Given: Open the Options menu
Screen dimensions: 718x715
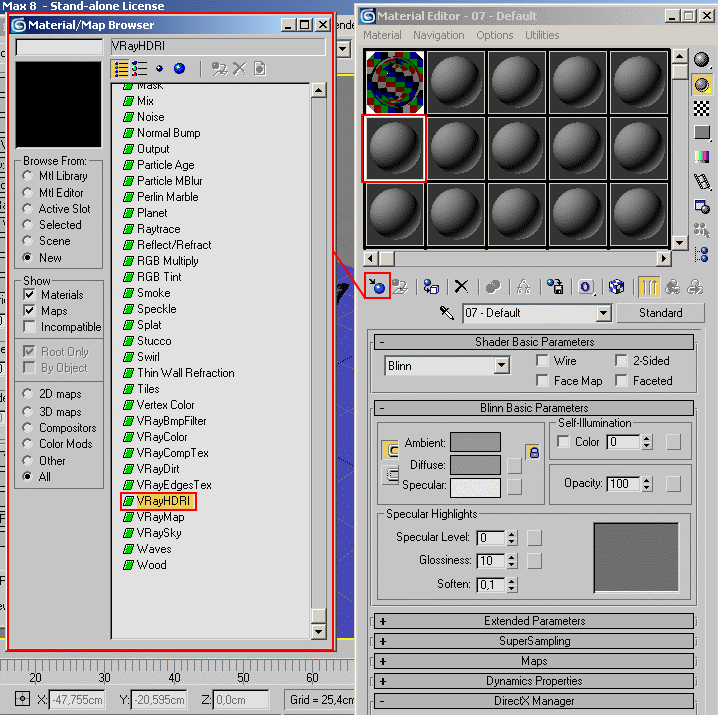Looking at the screenshot, I should (x=495, y=35).
